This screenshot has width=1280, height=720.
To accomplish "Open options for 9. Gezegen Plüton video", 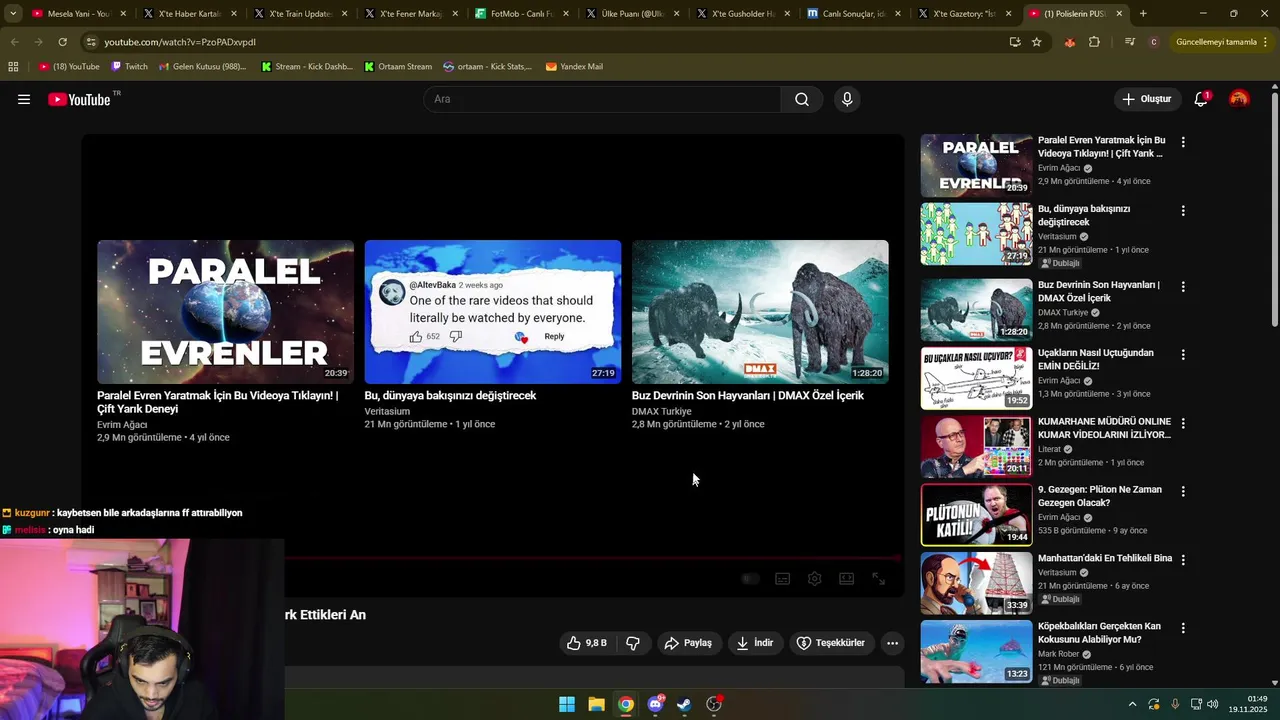I will [x=1183, y=492].
